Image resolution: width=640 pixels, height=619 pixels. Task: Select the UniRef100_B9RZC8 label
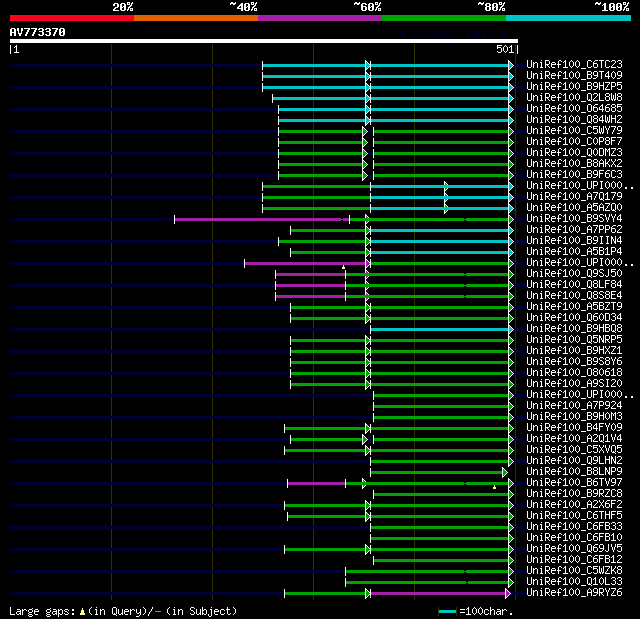[x=574, y=494]
